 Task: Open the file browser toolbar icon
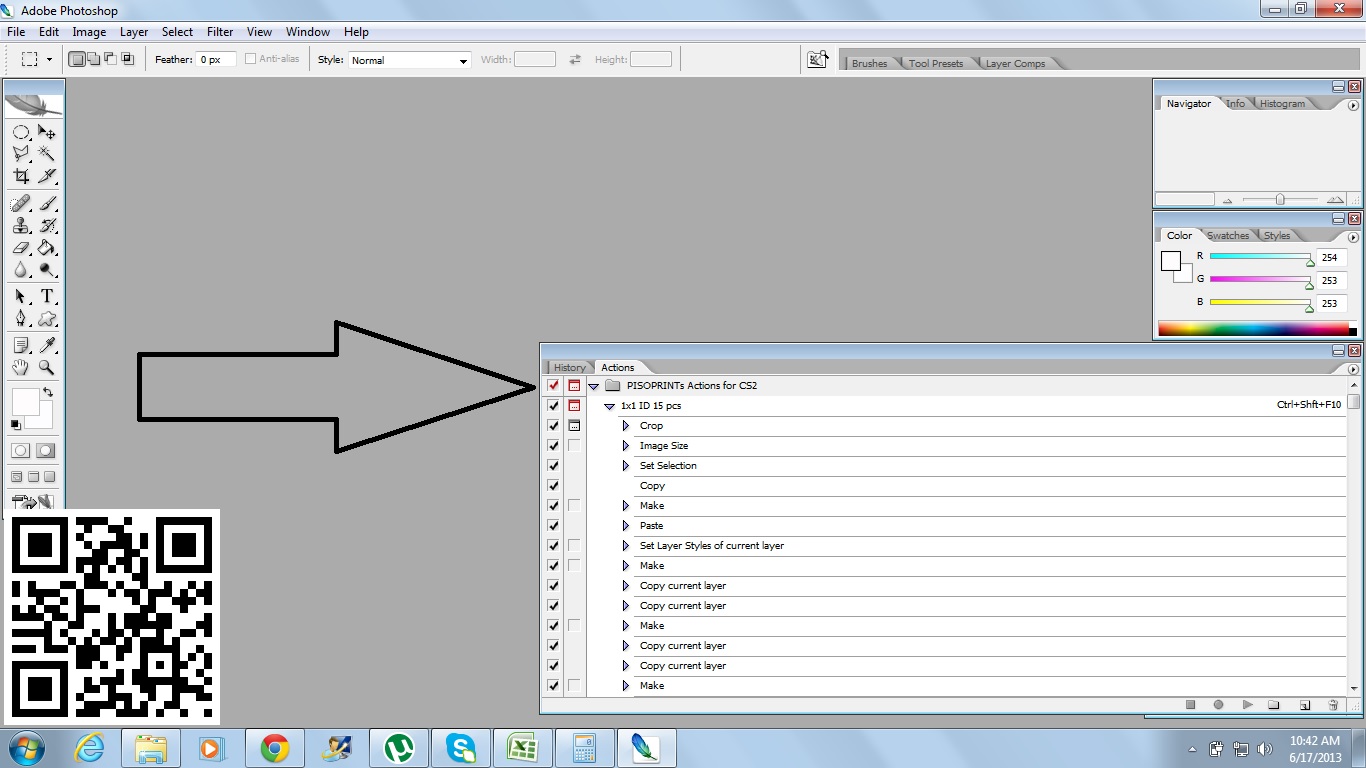(818, 60)
